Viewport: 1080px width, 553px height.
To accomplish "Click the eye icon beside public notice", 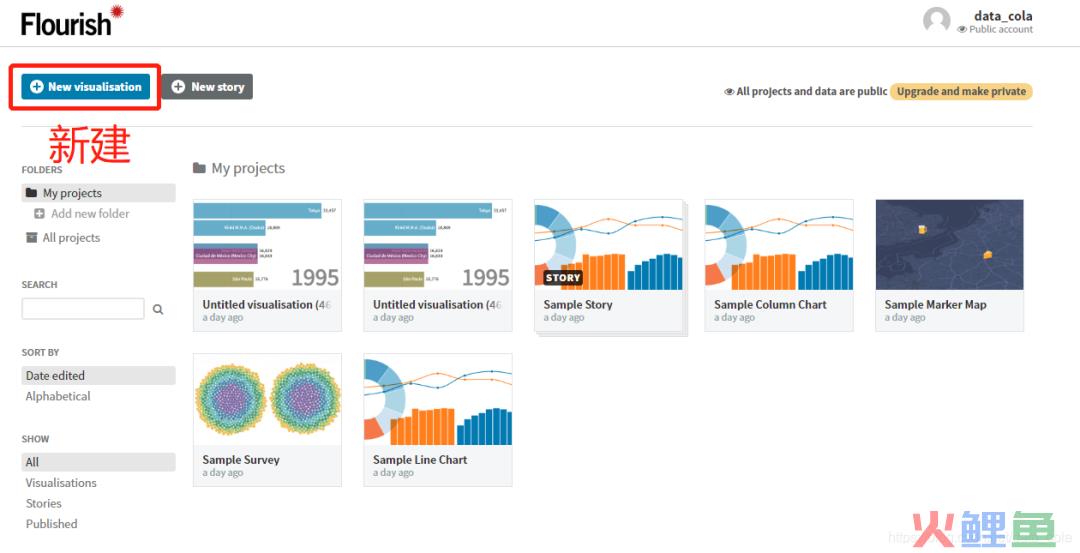I will 729,92.
